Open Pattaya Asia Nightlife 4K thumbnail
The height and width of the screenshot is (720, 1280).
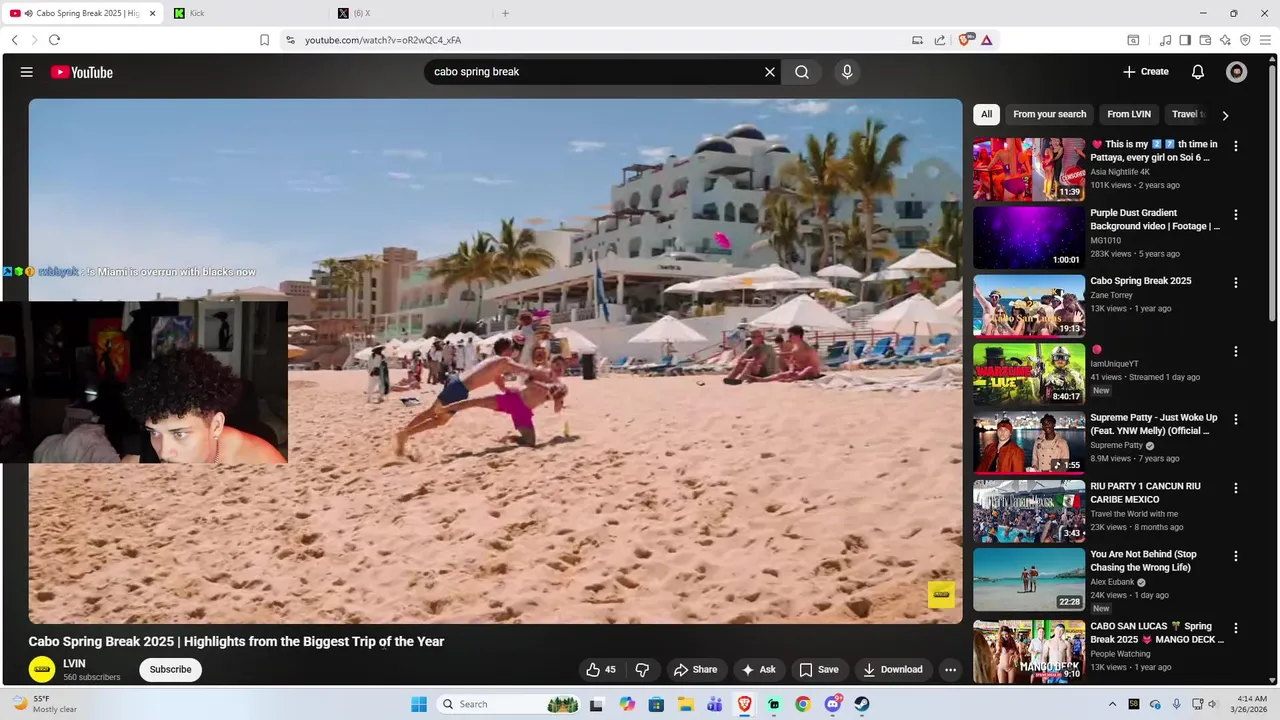(x=1029, y=169)
